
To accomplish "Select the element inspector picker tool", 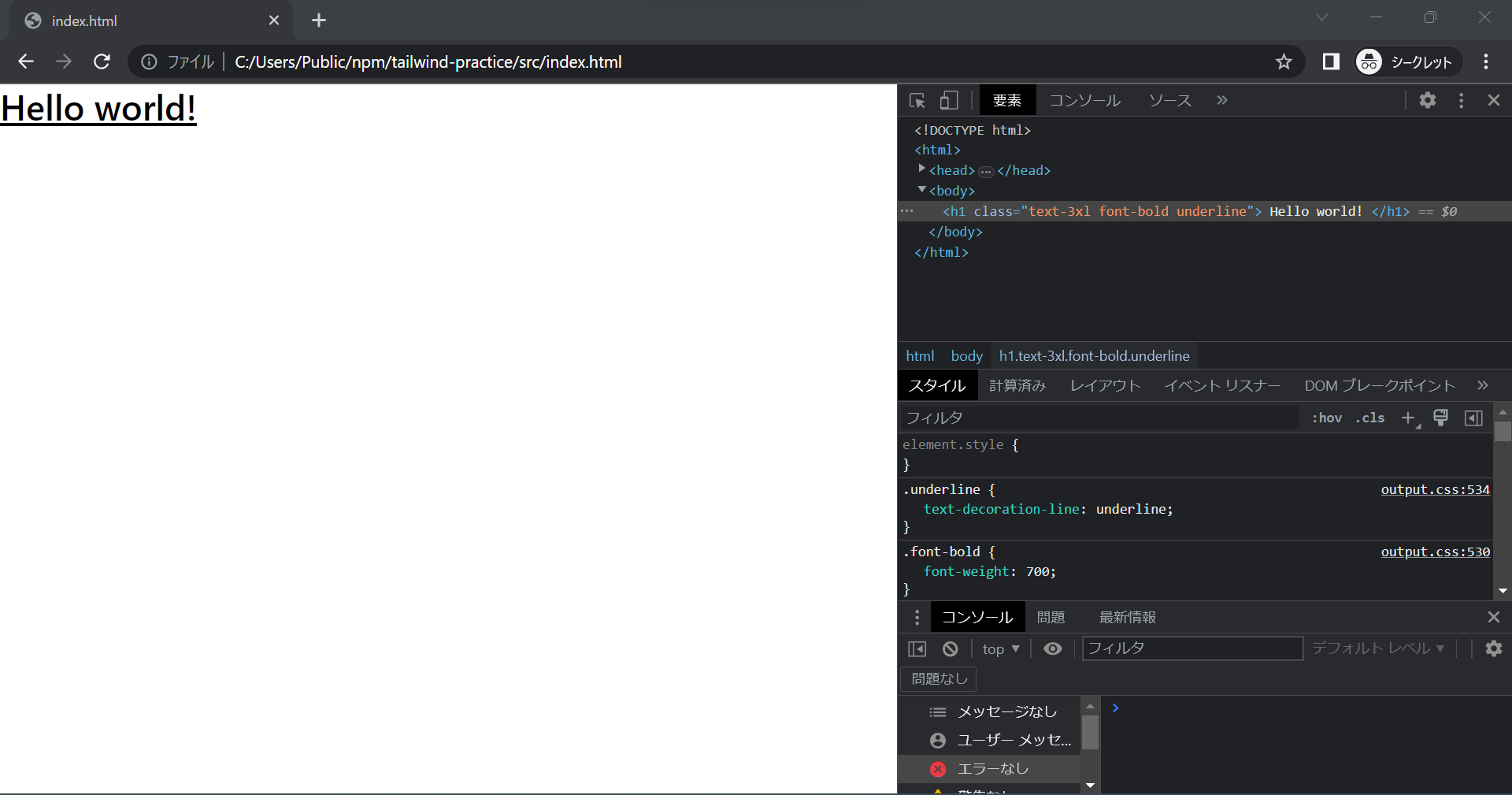I will click(x=917, y=100).
